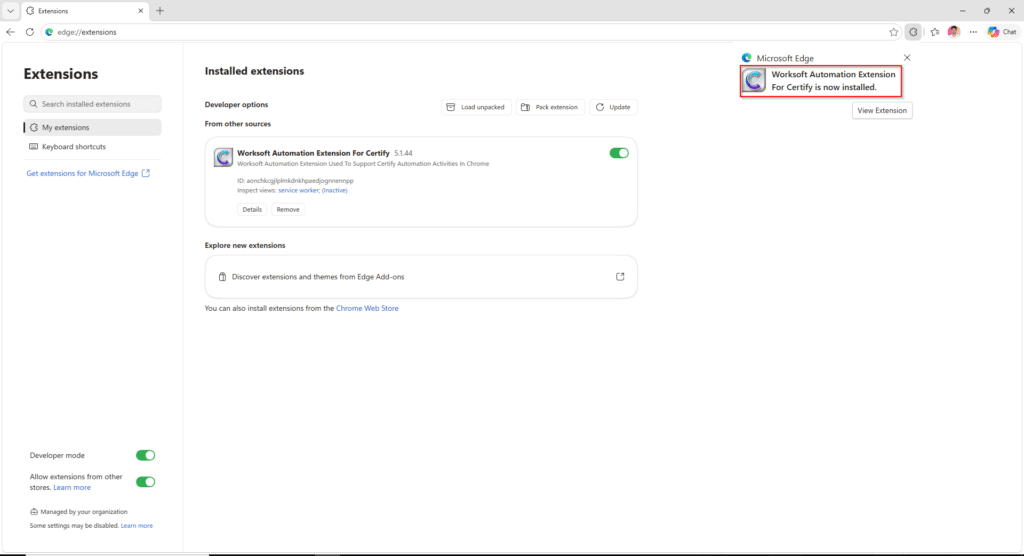Open the Extensions puzzle toolbar icon
Viewport: 1024px width, 556px height.
[913, 32]
